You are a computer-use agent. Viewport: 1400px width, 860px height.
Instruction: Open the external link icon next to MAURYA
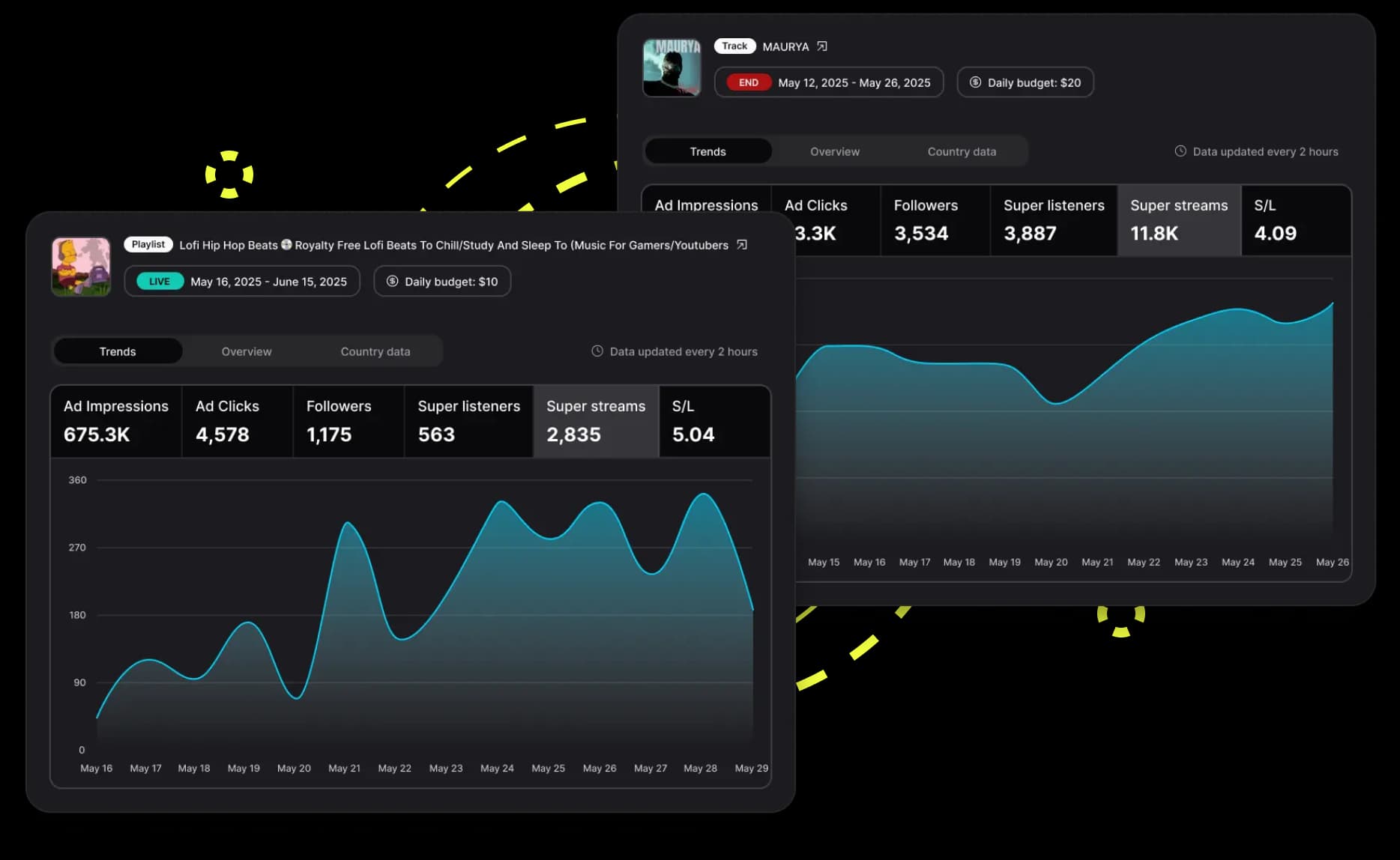(x=821, y=46)
